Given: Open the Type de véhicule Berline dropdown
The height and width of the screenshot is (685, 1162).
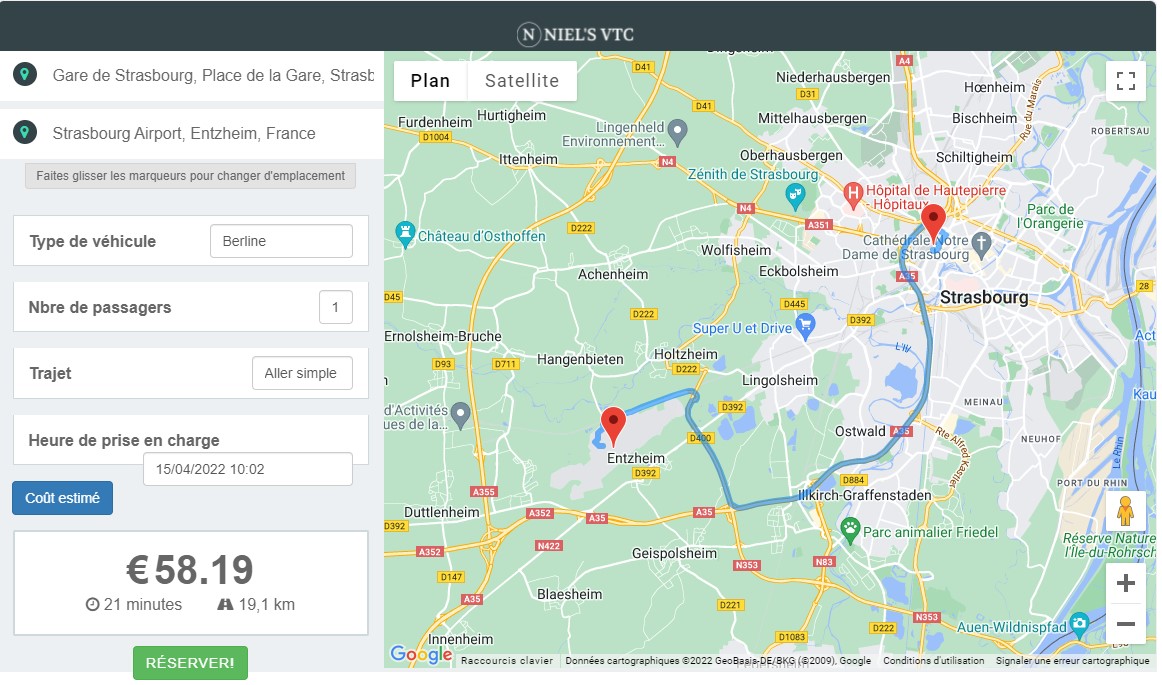Looking at the screenshot, I should 281,241.
